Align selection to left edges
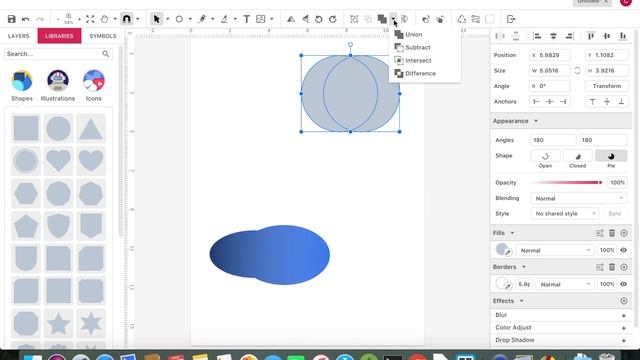This screenshot has width=640, height=360. (537, 36)
